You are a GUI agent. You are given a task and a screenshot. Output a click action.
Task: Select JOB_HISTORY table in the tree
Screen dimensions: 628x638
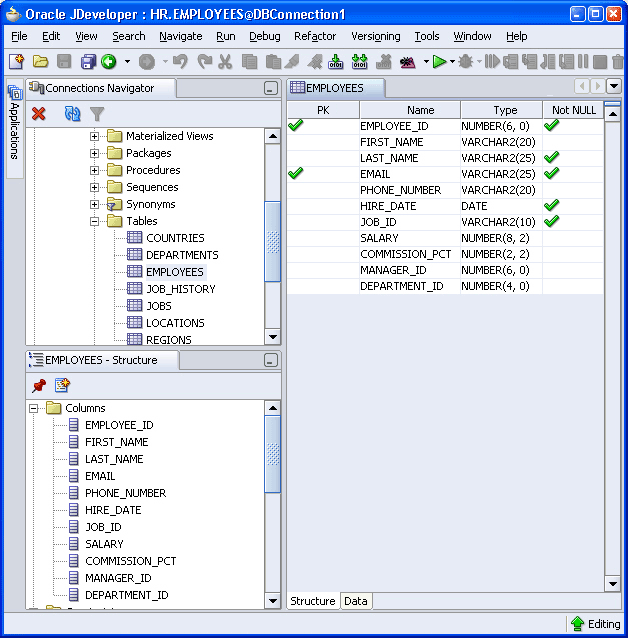pos(181,289)
